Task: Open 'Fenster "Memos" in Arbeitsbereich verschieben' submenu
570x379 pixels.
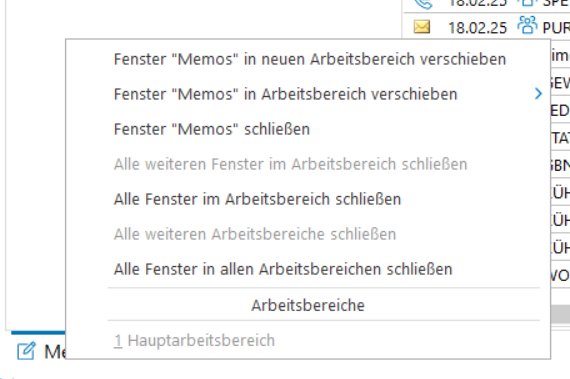Action: click(x=285, y=94)
